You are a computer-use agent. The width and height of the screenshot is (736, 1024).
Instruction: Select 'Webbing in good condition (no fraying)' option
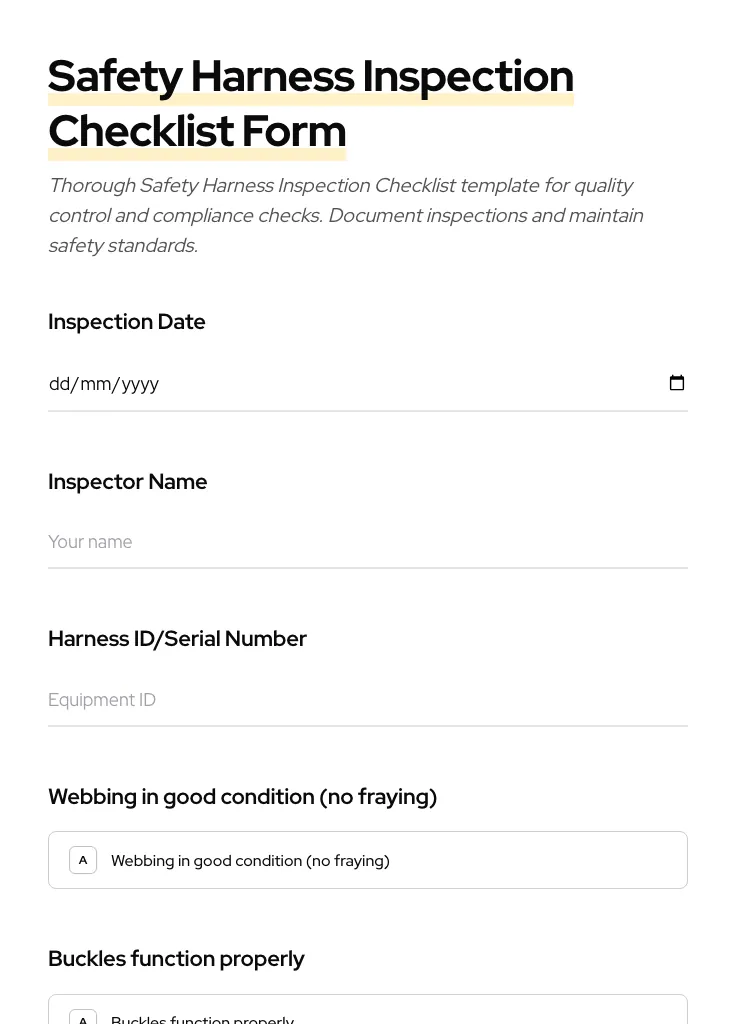tap(368, 860)
